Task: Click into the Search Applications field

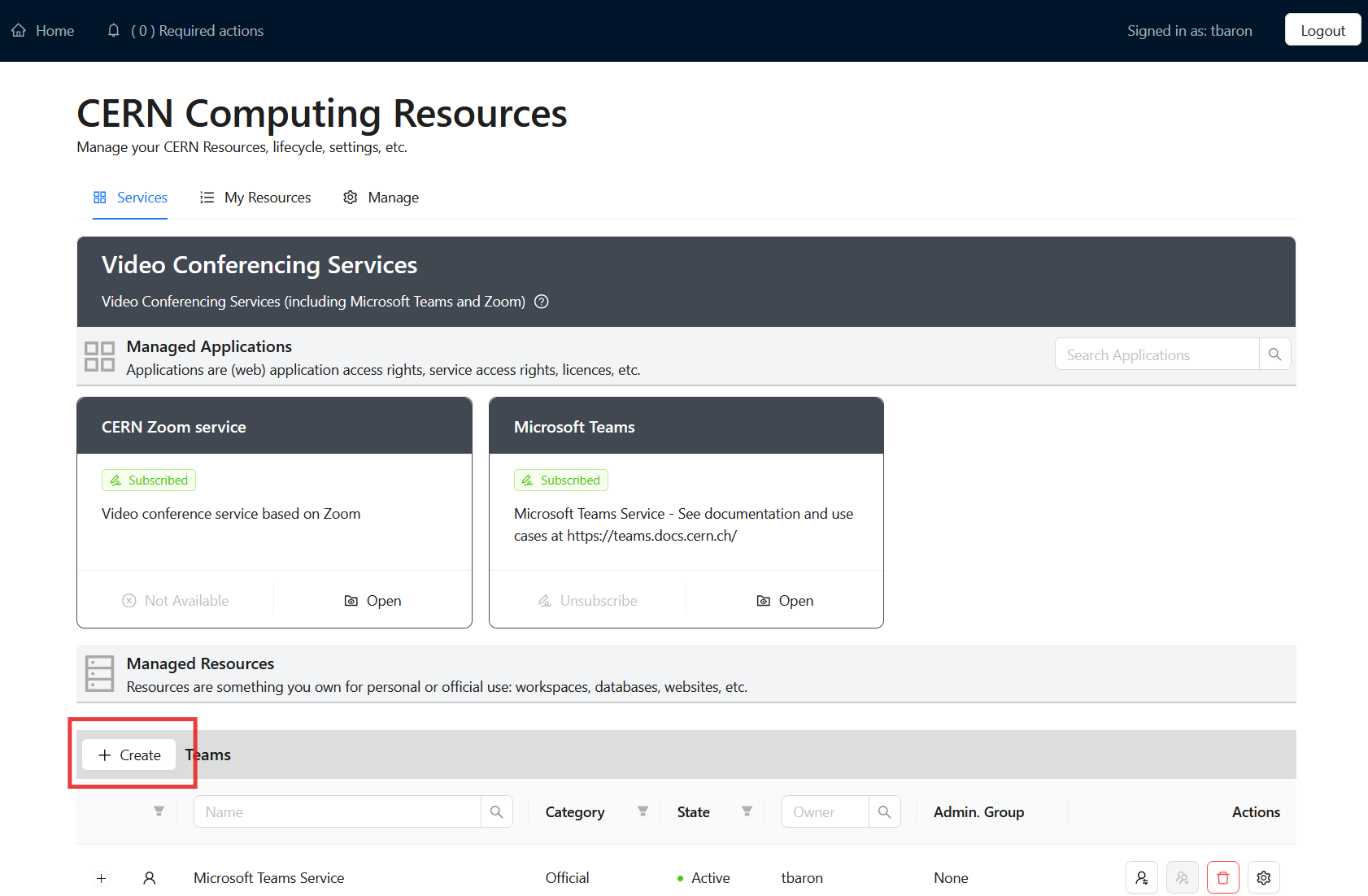Action: click(x=1157, y=354)
